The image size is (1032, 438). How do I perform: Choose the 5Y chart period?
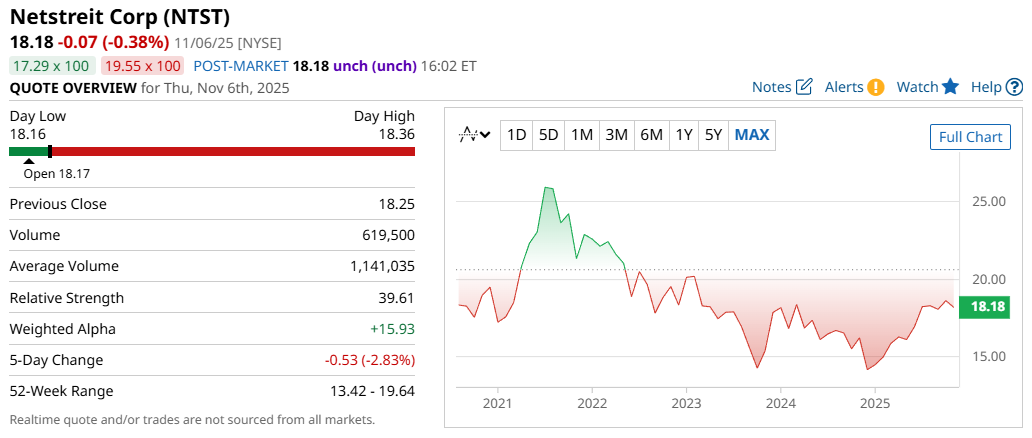coord(713,135)
